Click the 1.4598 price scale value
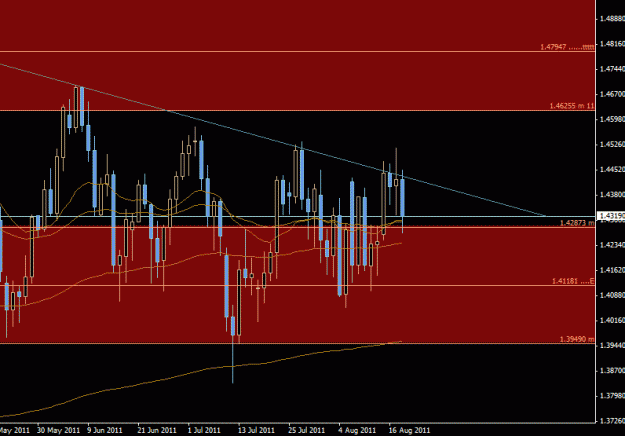This screenshot has height=436, width=625. point(612,119)
